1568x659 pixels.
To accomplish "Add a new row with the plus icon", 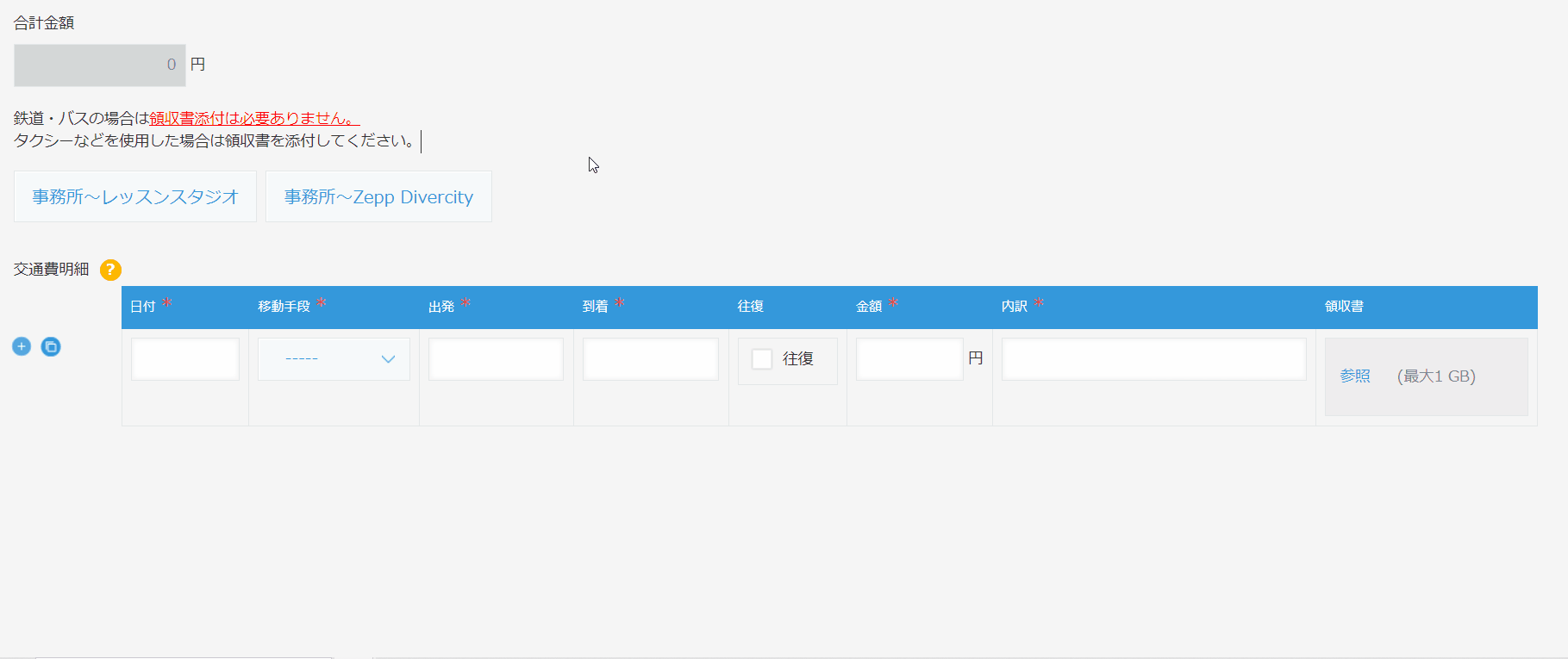I will [x=22, y=346].
